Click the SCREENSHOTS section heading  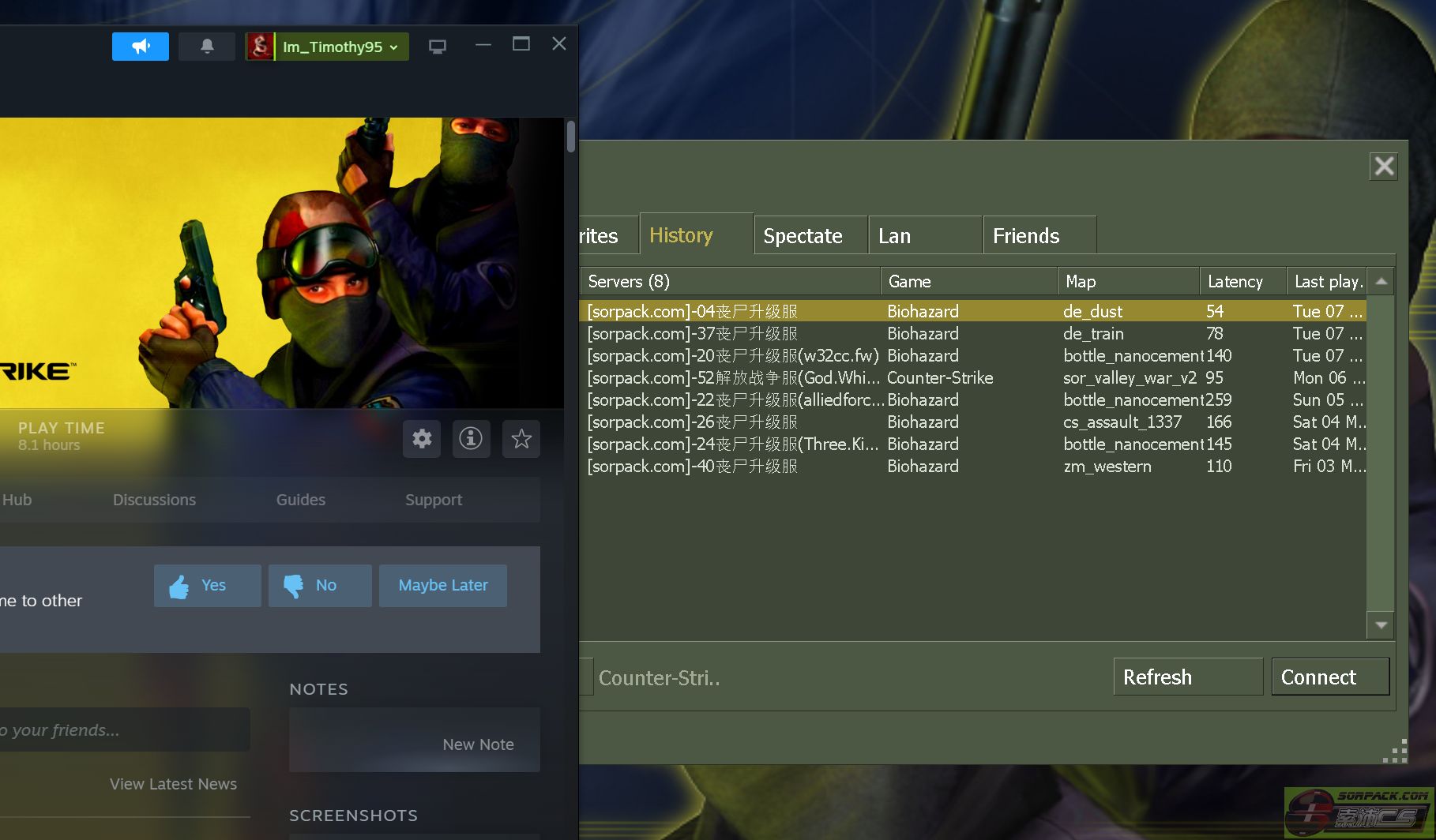(353, 816)
